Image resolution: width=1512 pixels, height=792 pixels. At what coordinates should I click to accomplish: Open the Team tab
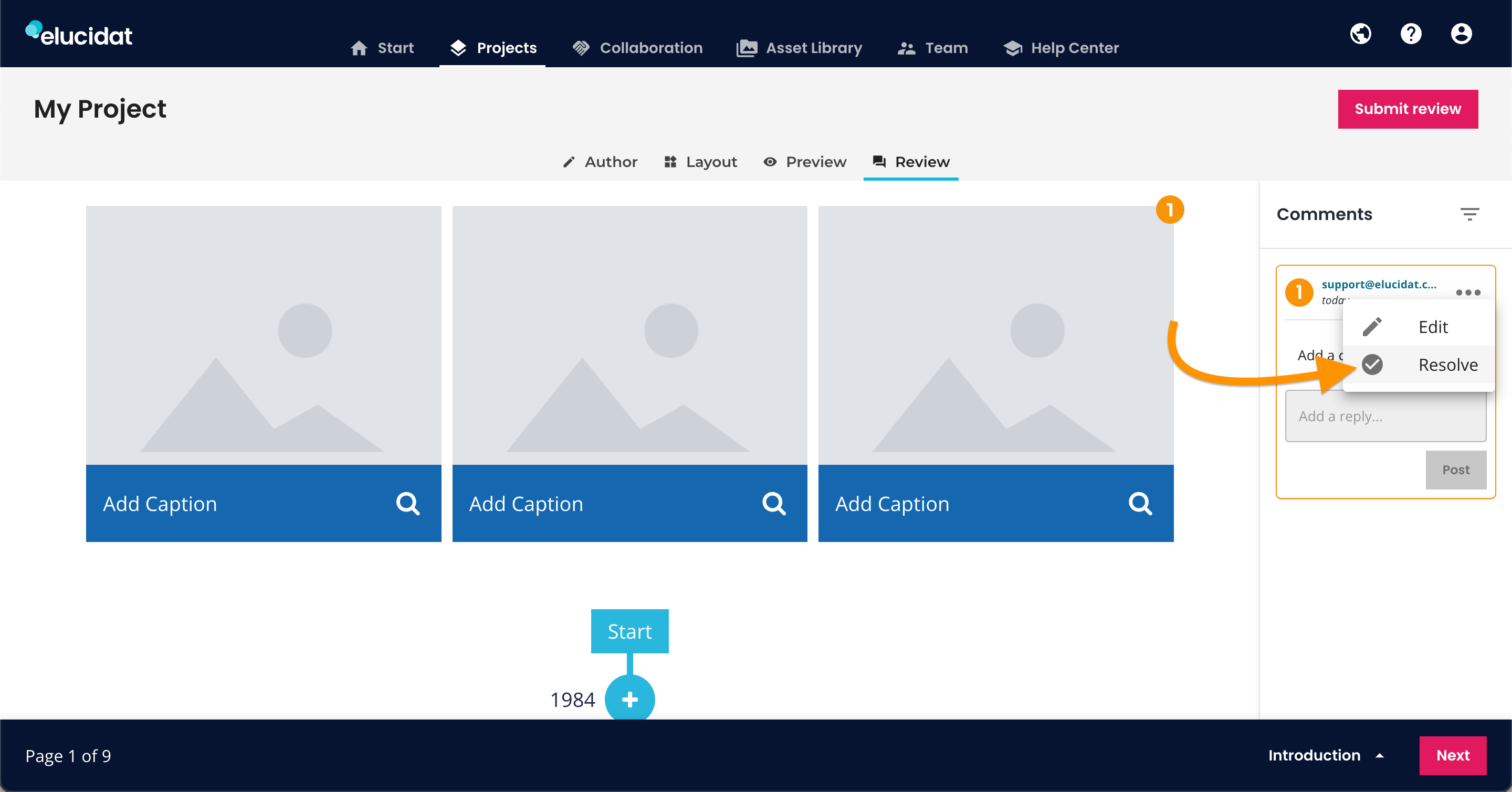tap(933, 48)
